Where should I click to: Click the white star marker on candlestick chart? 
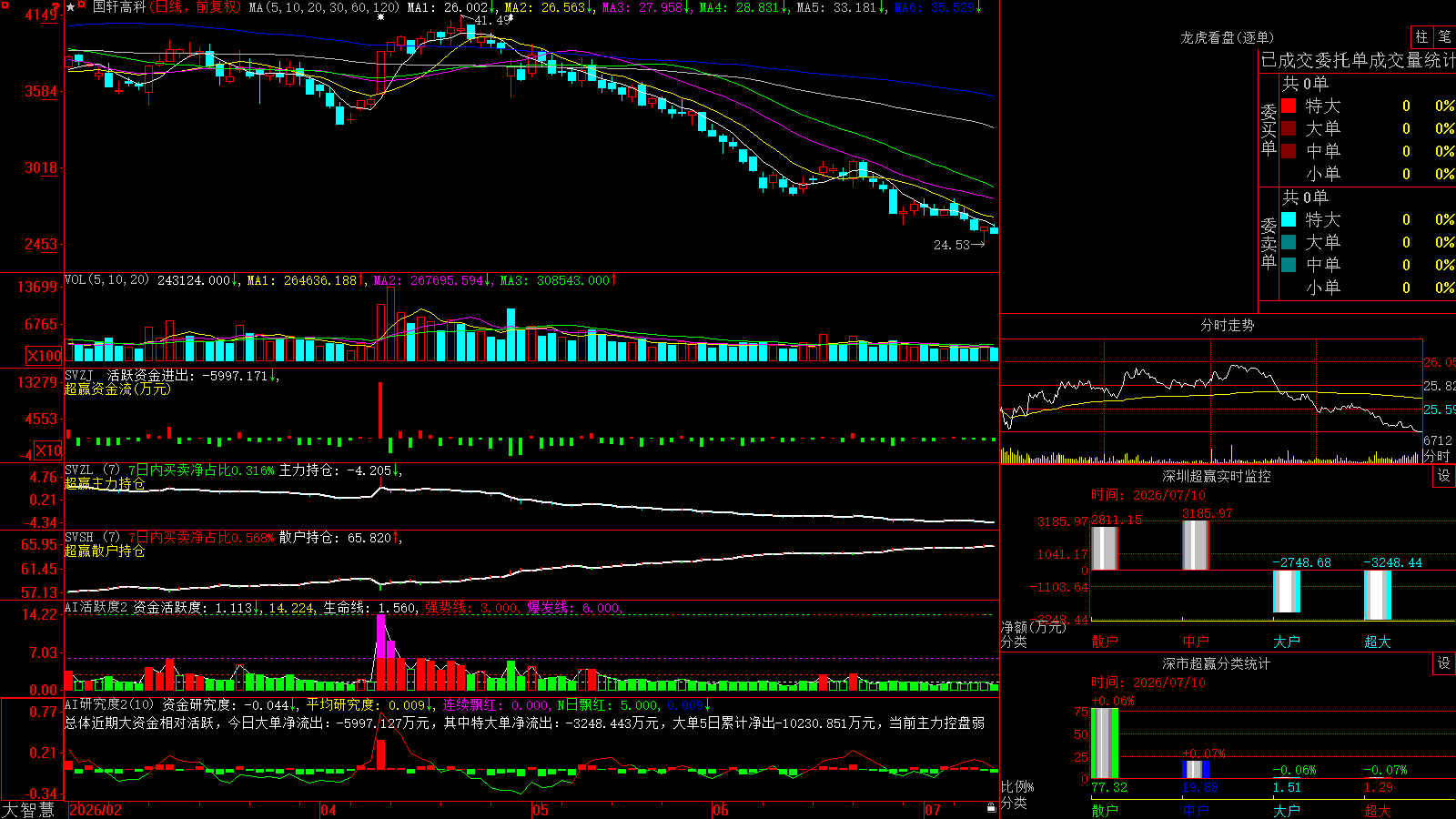click(x=380, y=16)
